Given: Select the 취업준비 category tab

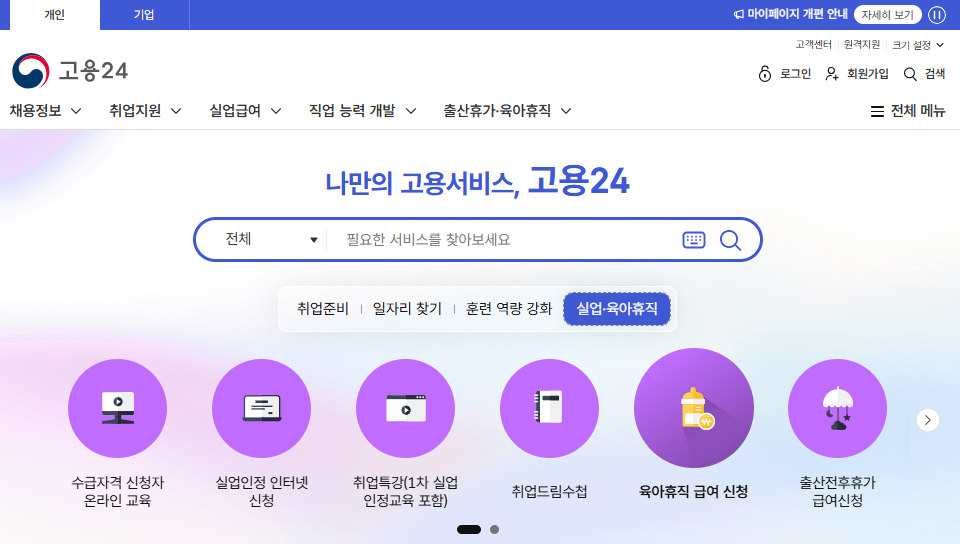Looking at the screenshot, I should tap(323, 308).
